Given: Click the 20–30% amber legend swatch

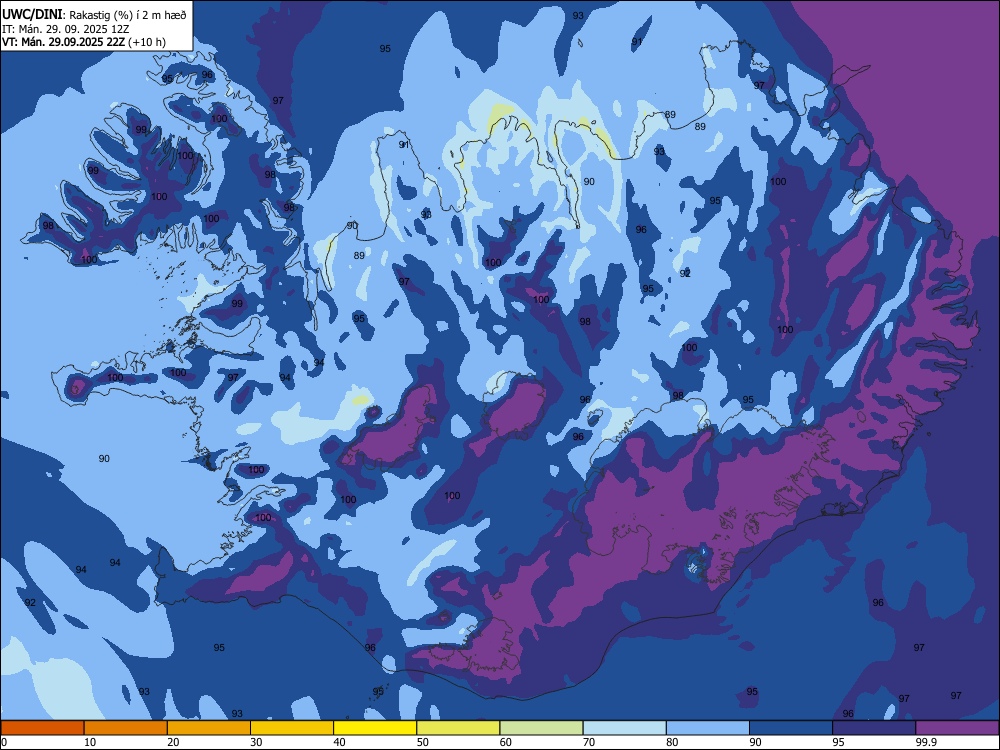Looking at the screenshot, I should click(x=209, y=728).
